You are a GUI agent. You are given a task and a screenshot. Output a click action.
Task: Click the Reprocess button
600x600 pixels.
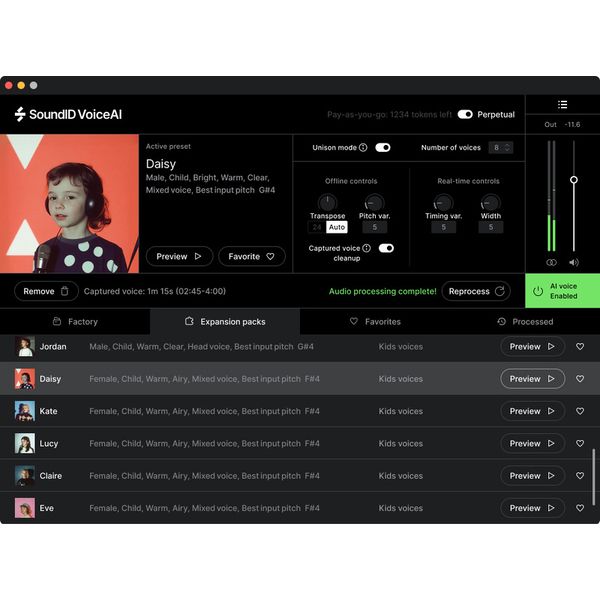click(476, 291)
